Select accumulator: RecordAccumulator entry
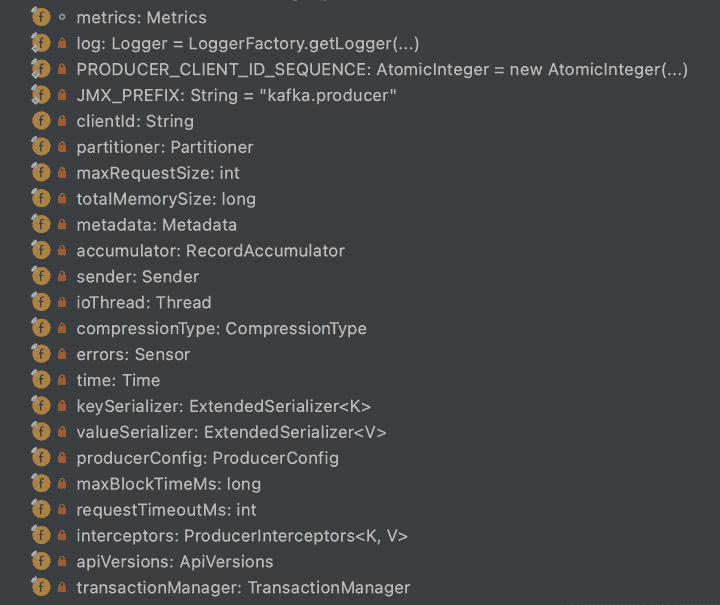The width and height of the screenshot is (720, 605). coord(210,251)
